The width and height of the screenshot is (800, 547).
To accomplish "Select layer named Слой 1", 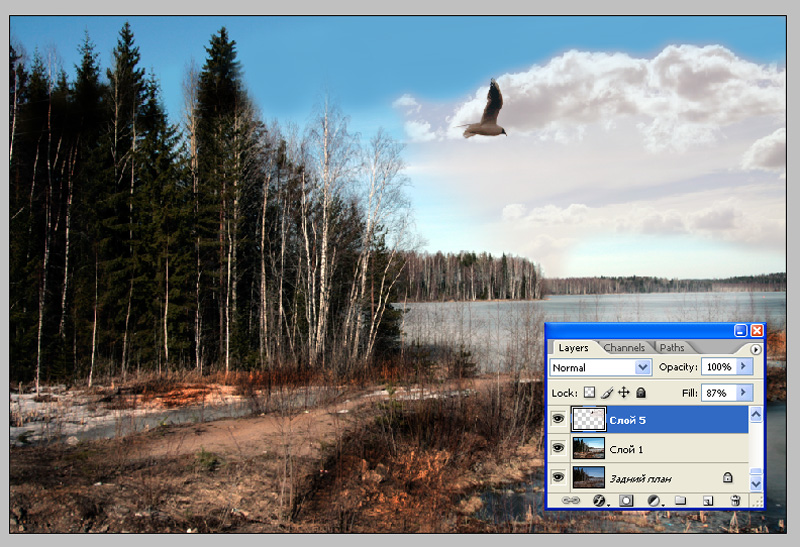I will [x=626, y=449].
